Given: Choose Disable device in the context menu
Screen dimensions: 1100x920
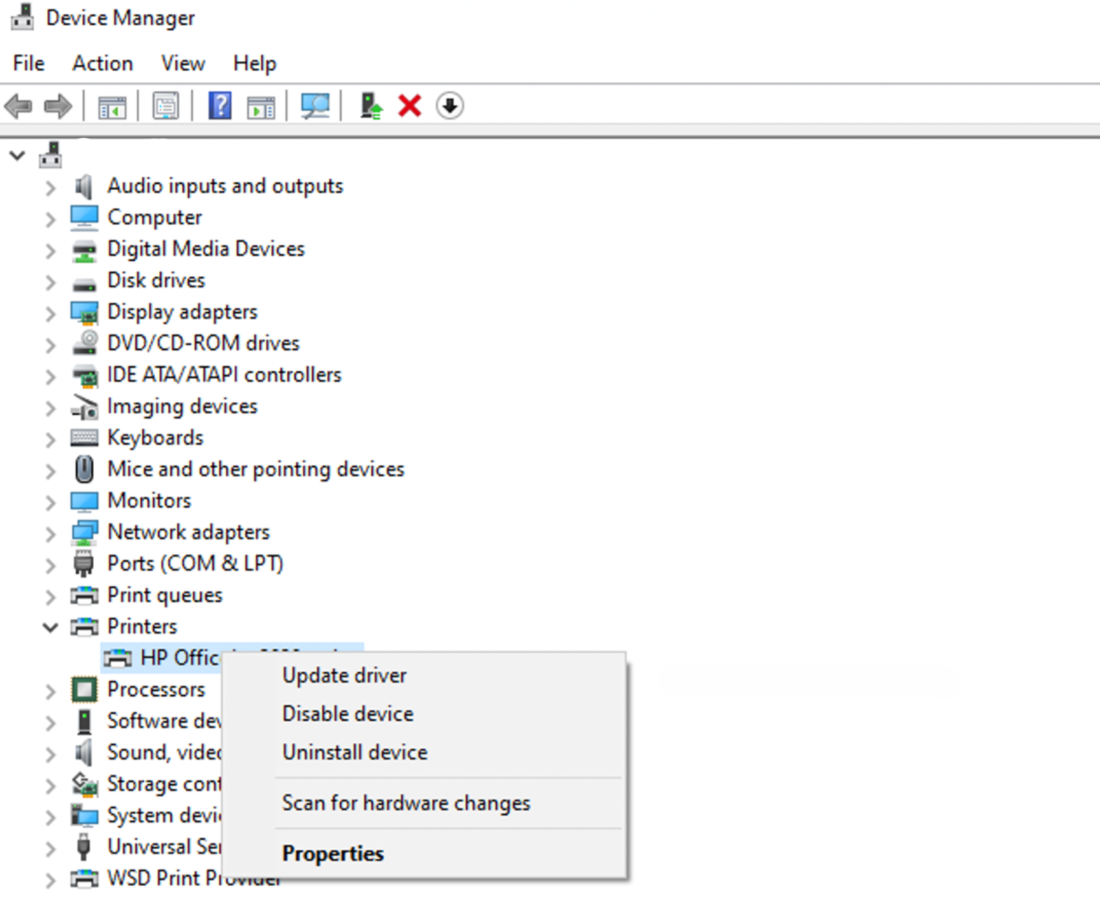Looking at the screenshot, I should (347, 713).
